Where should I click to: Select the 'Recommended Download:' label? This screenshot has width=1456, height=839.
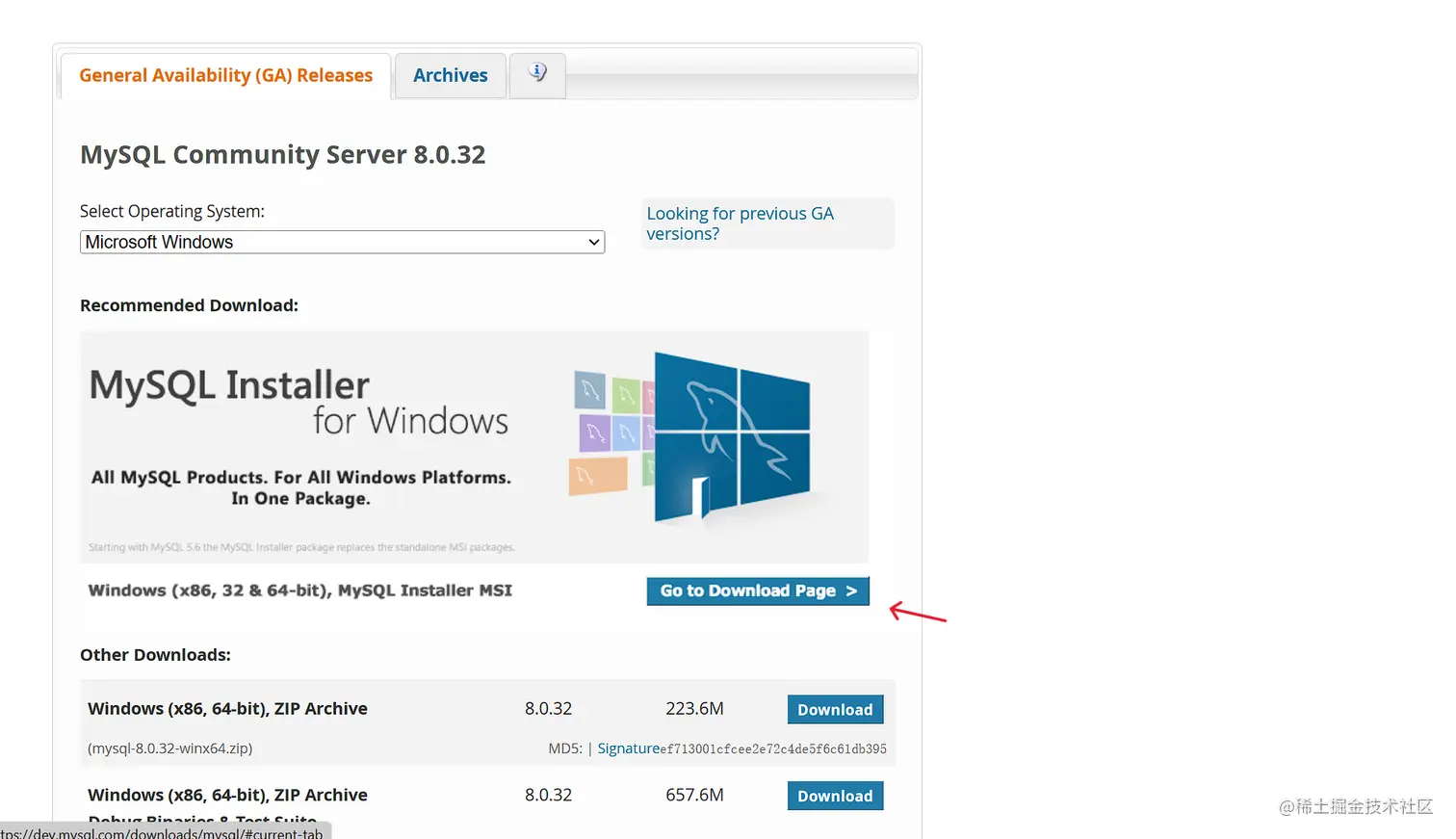tap(189, 305)
